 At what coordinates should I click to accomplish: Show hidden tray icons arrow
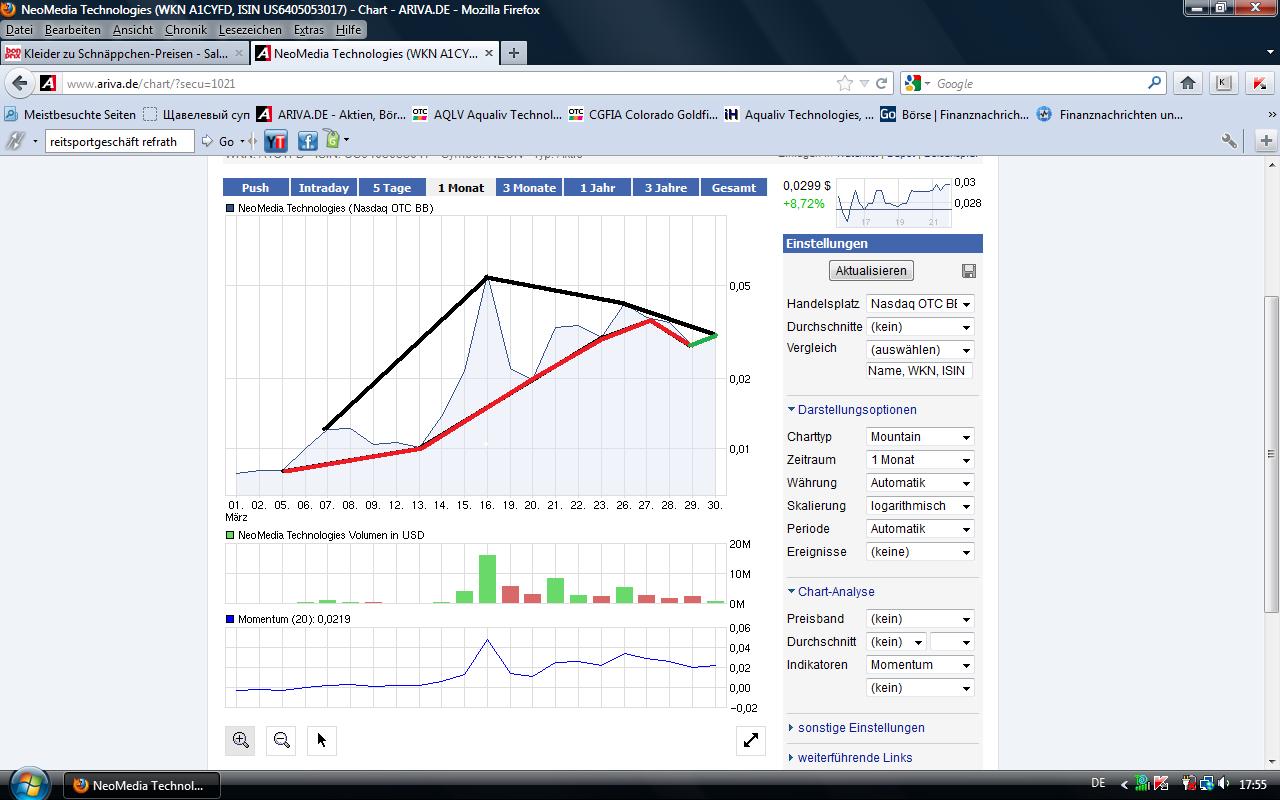tap(1125, 785)
